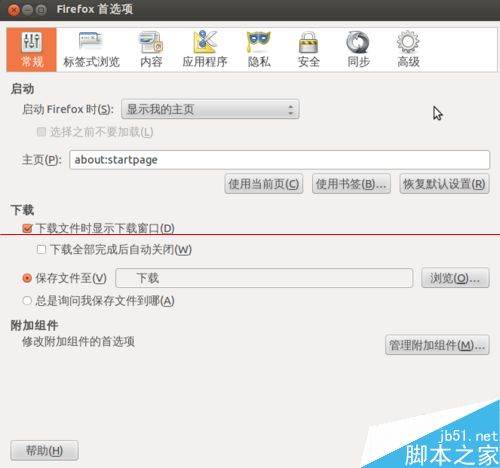Viewport: 500px width, 468px height.
Task: Click the 使用当前页 button
Action: (x=264, y=184)
